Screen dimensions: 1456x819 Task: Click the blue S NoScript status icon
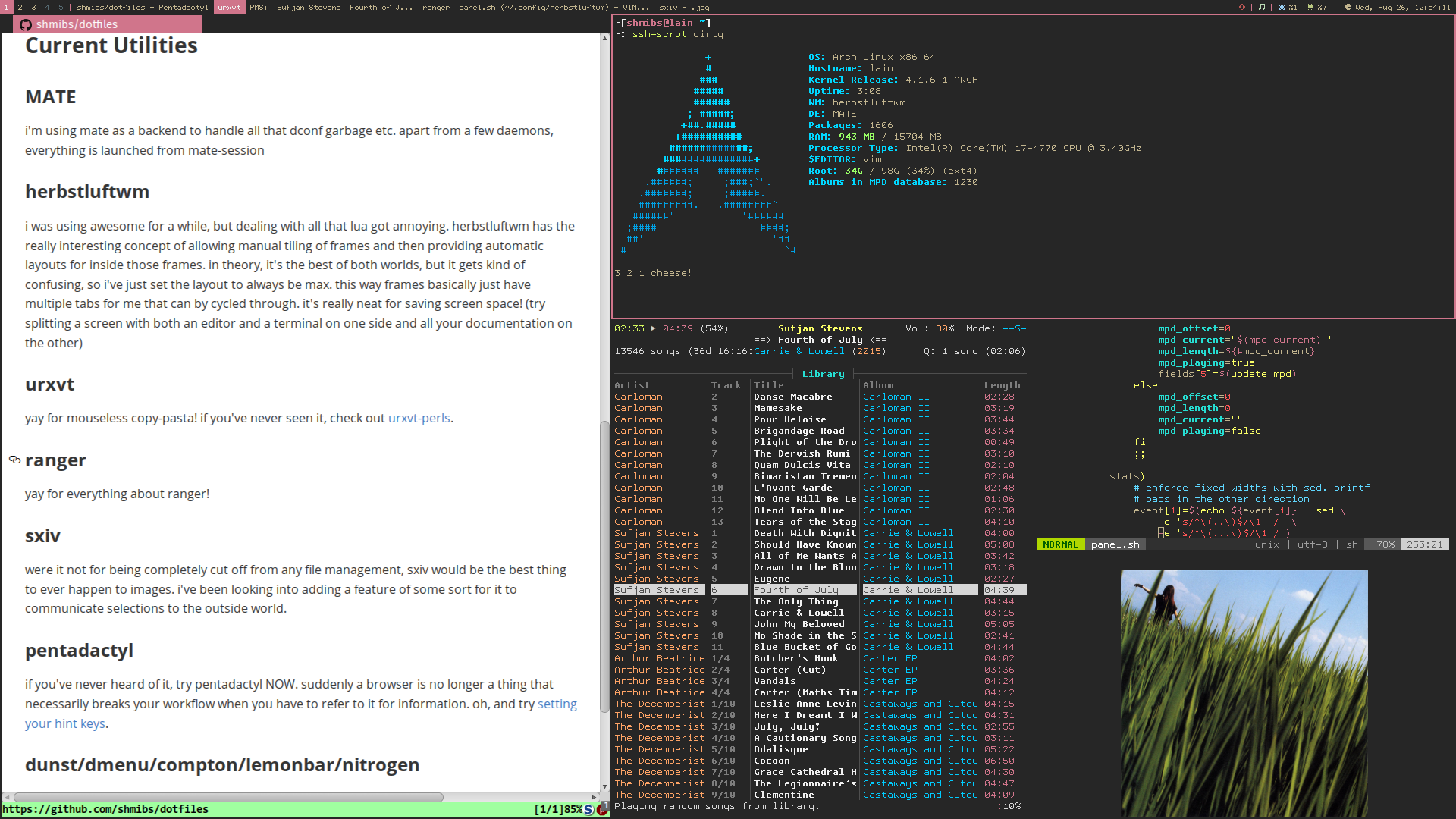click(588, 809)
